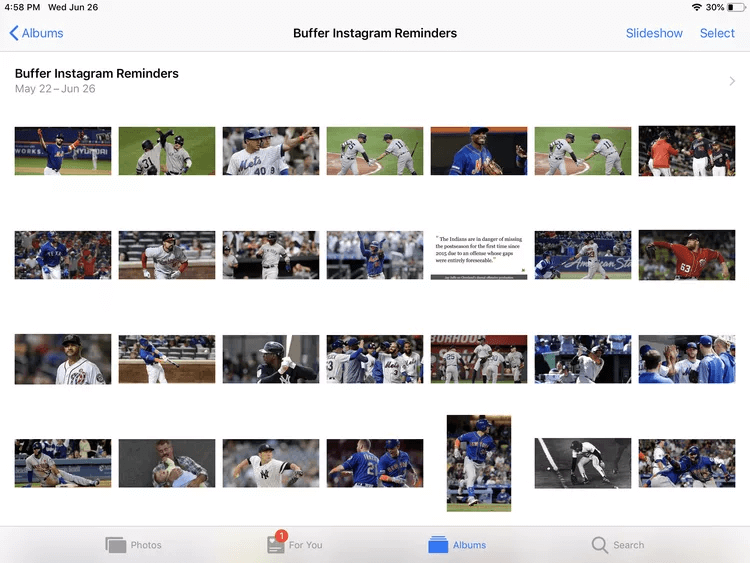
Task: Open the tall portrait Mets runner photo
Action: [x=479, y=463]
